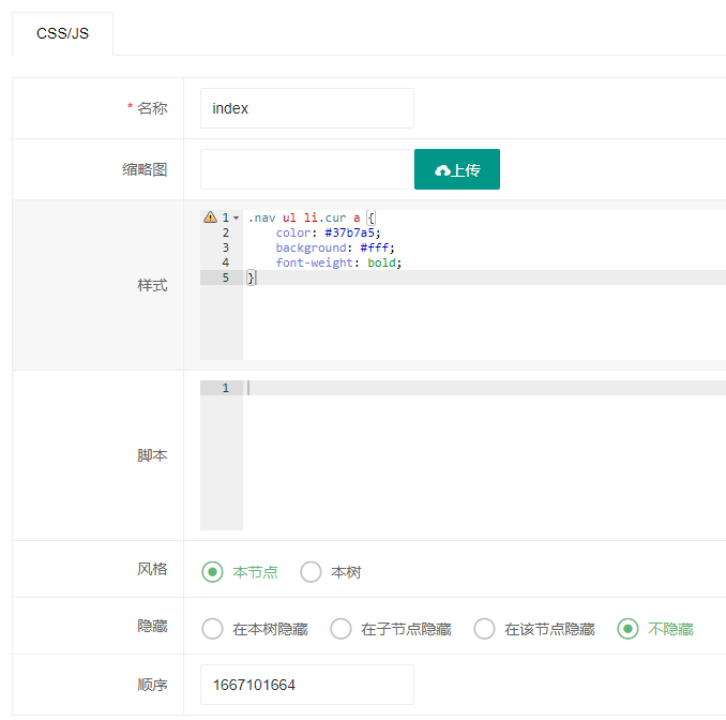Viewport: 726px width, 720px height.
Task: Switch to the CSS/JS tab
Action: coord(62,33)
